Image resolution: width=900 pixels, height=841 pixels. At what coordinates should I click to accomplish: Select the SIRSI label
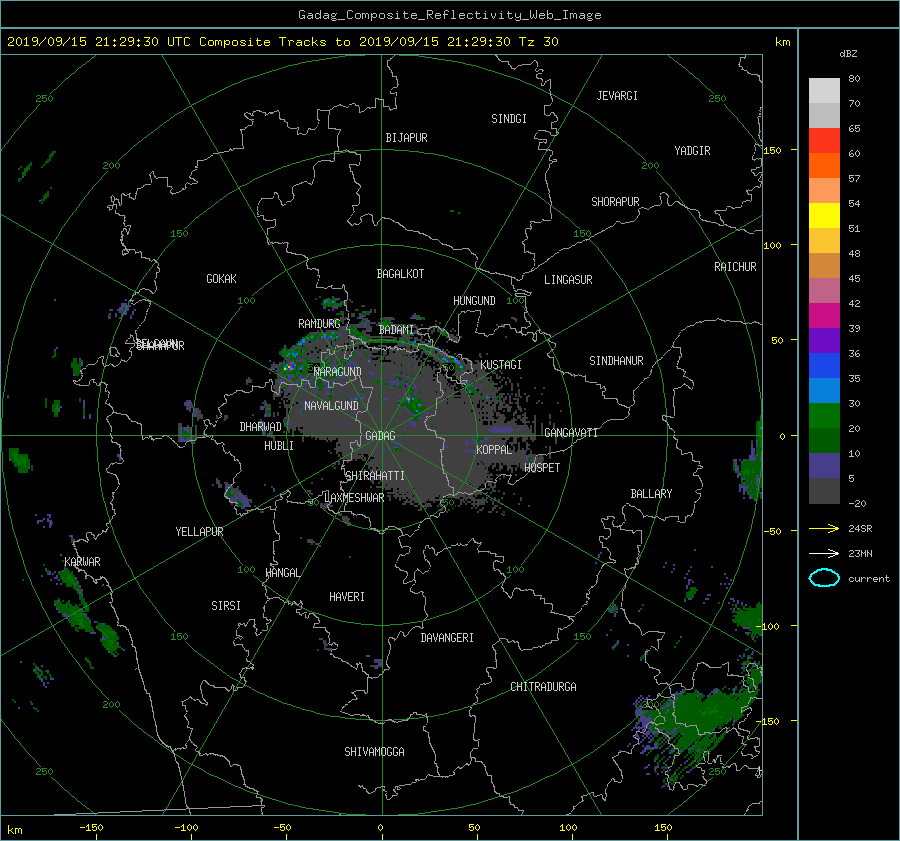(x=226, y=606)
